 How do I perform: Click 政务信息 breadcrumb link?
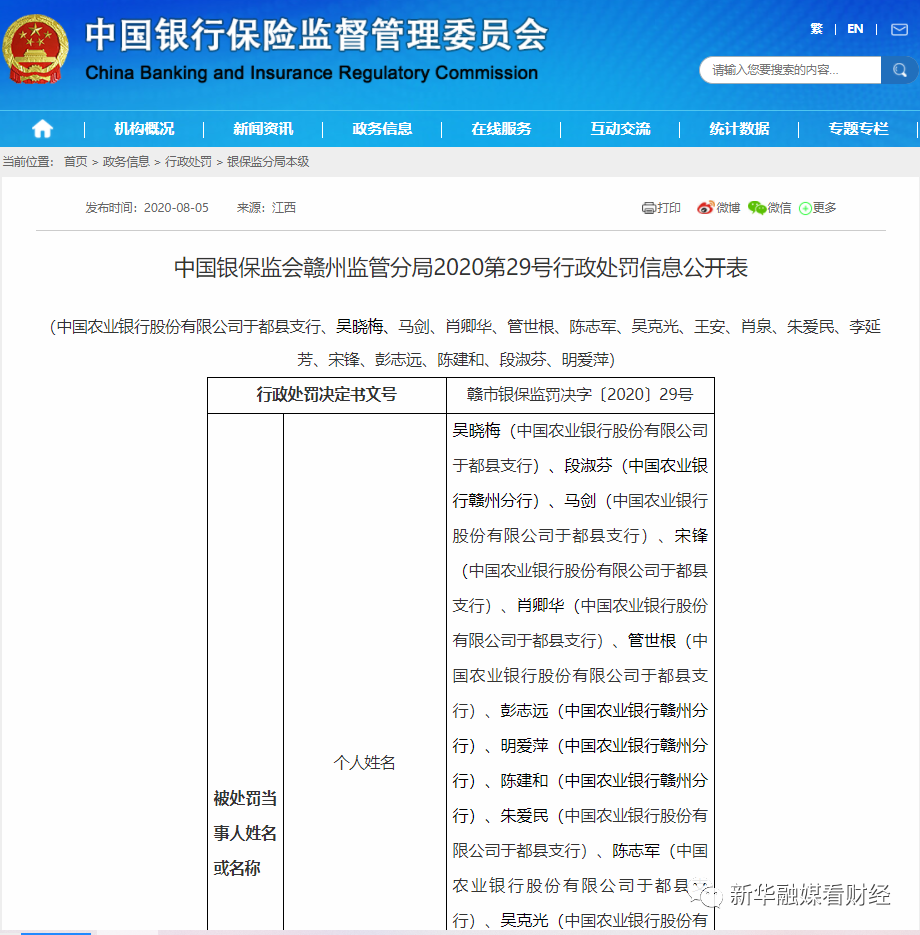tap(126, 162)
